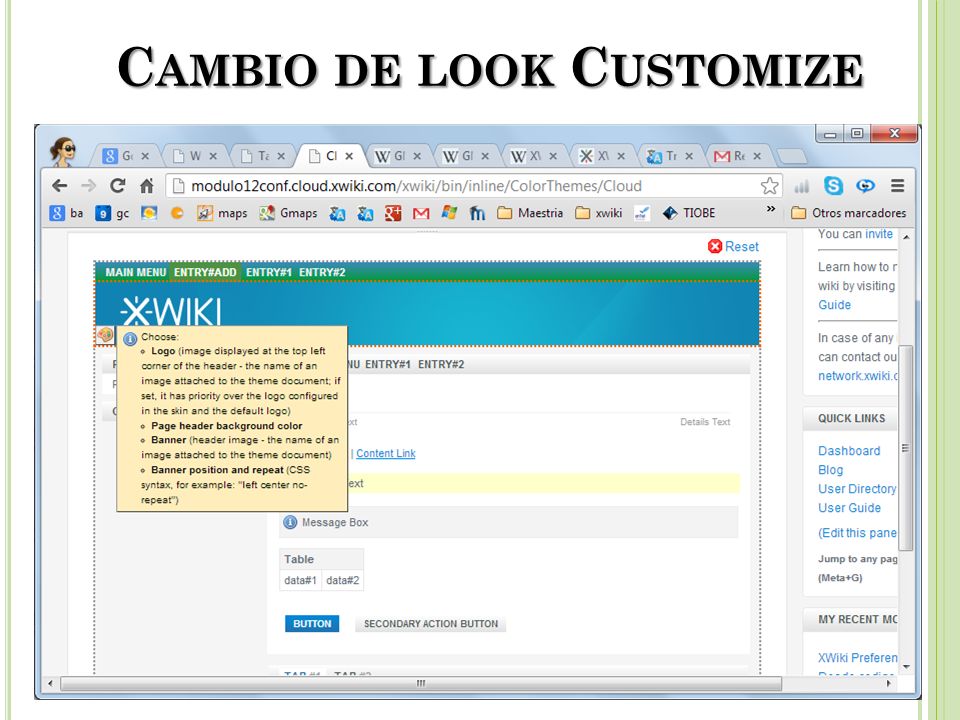This screenshot has width=960, height=720.
Task: Click the browser forward arrow
Action: pyautogui.click(x=89, y=186)
